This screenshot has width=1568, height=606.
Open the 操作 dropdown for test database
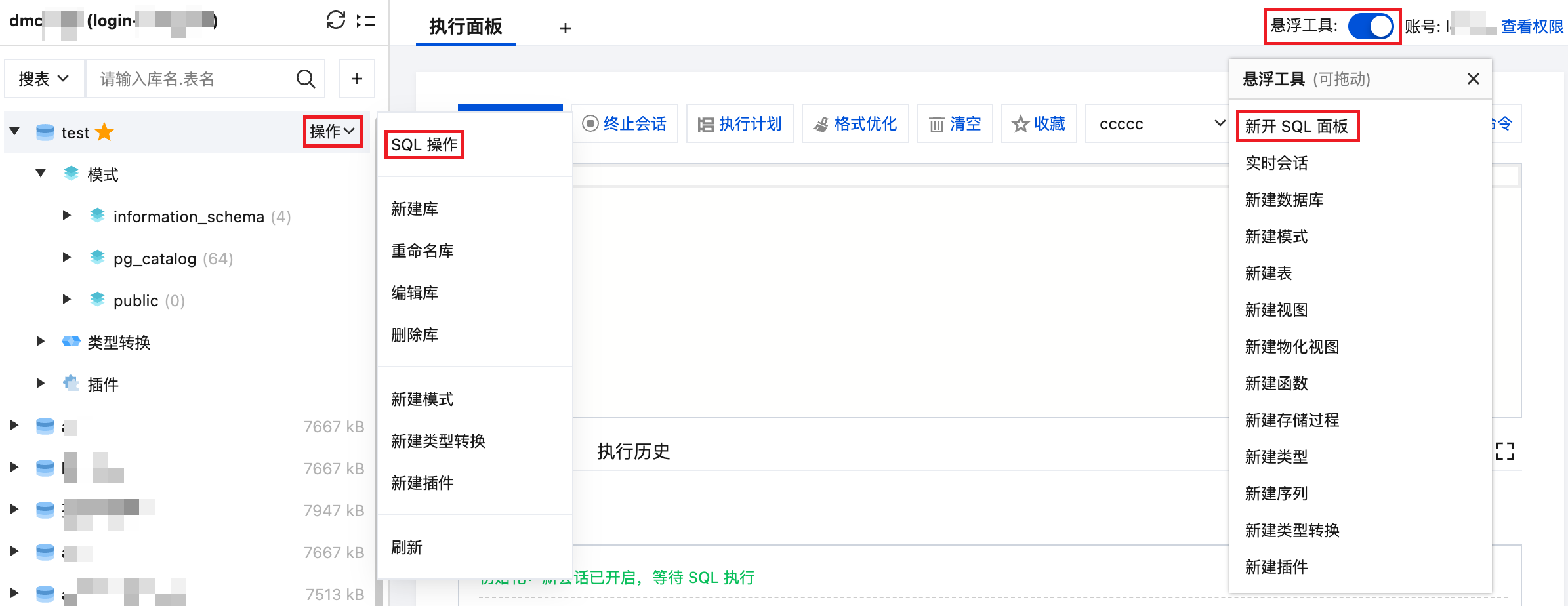pyautogui.click(x=332, y=132)
